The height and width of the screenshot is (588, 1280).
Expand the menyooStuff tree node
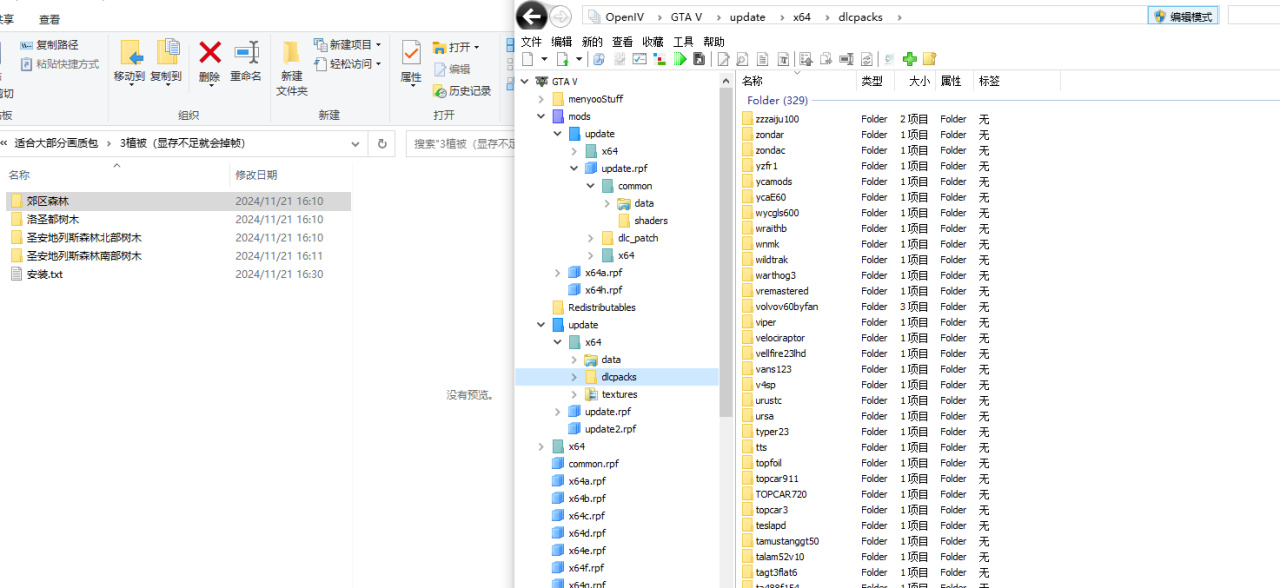click(x=541, y=99)
